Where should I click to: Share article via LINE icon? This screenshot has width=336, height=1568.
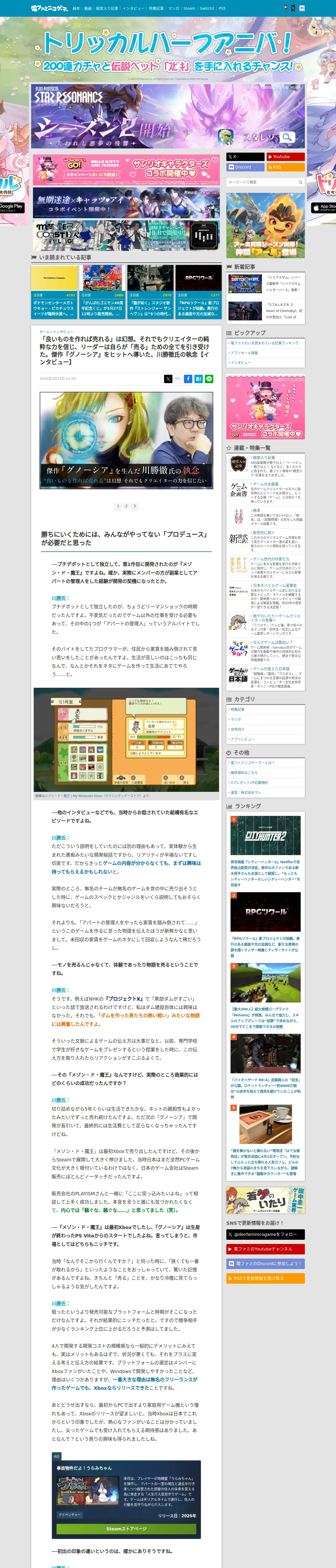(x=209, y=379)
